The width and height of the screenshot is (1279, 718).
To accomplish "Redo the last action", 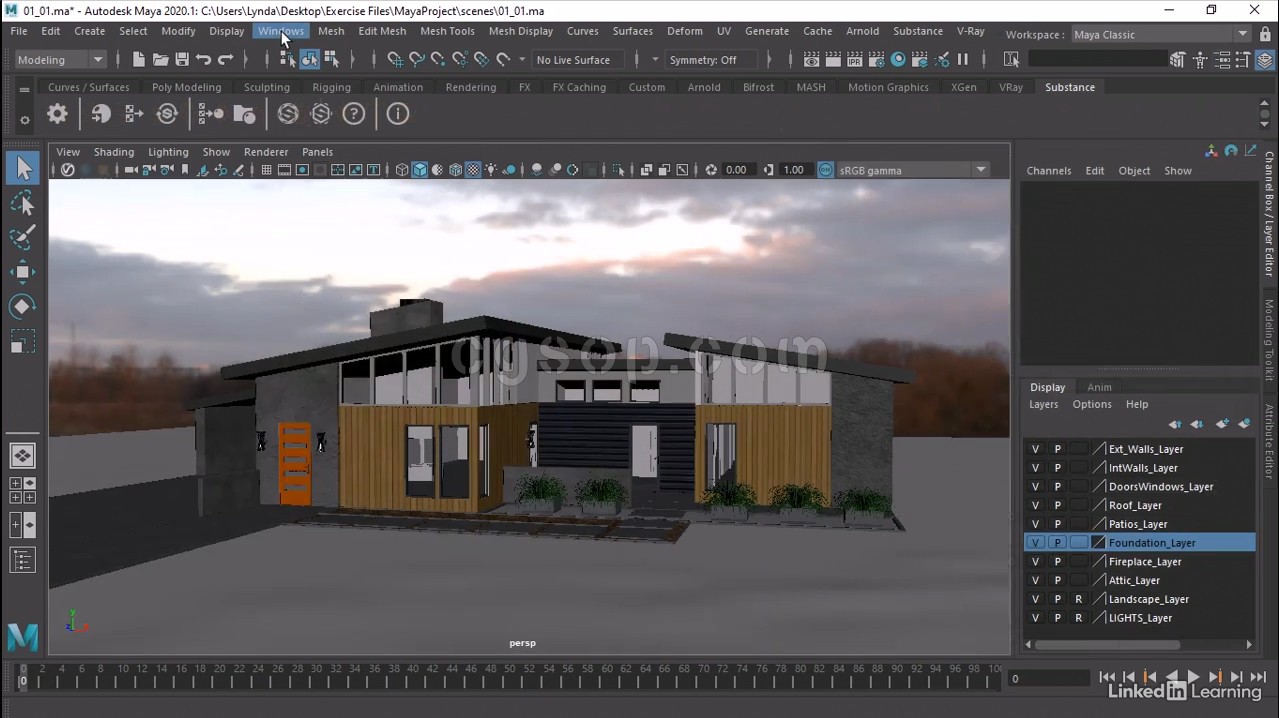I will (x=226, y=60).
